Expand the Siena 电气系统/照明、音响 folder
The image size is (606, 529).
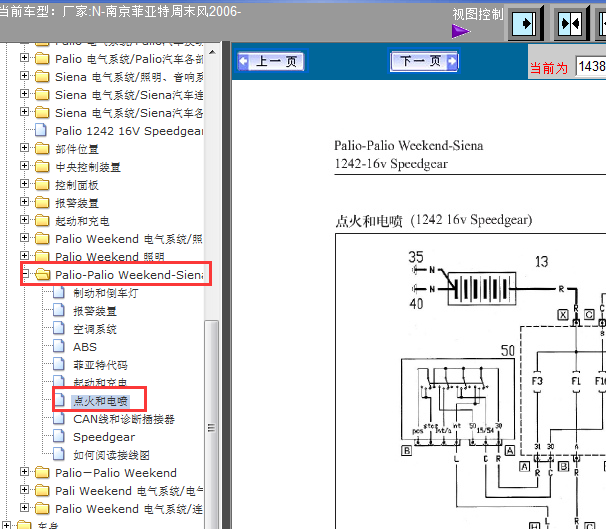tap(24, 76)
